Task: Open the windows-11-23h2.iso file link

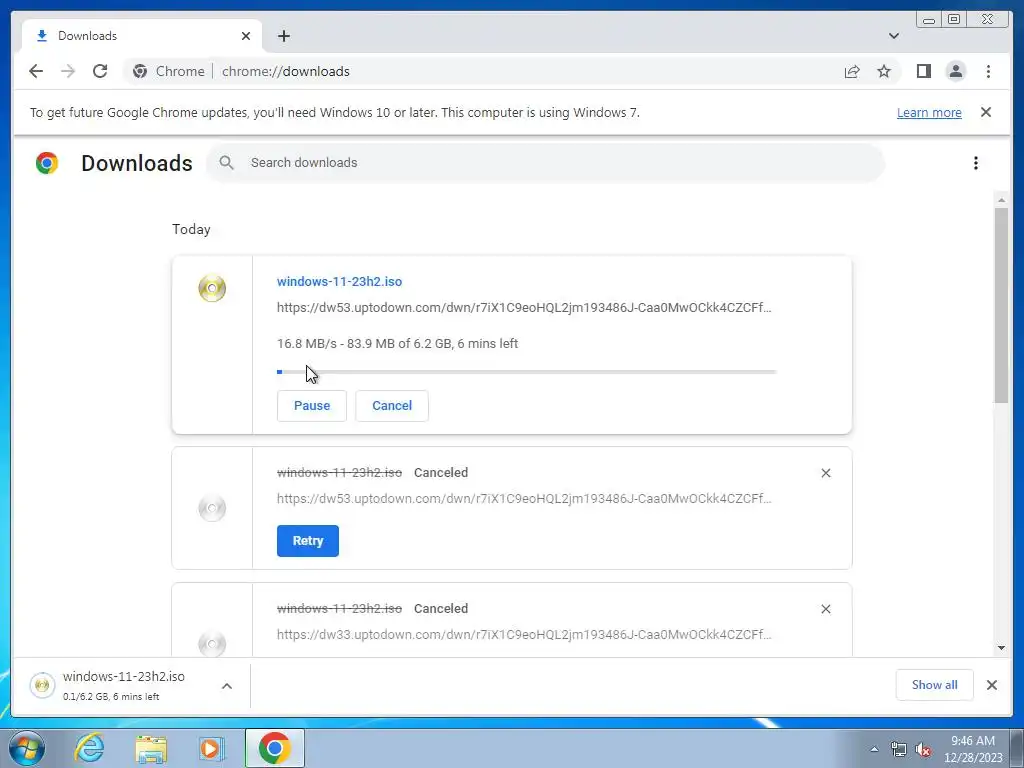Action: coord(340,281)
